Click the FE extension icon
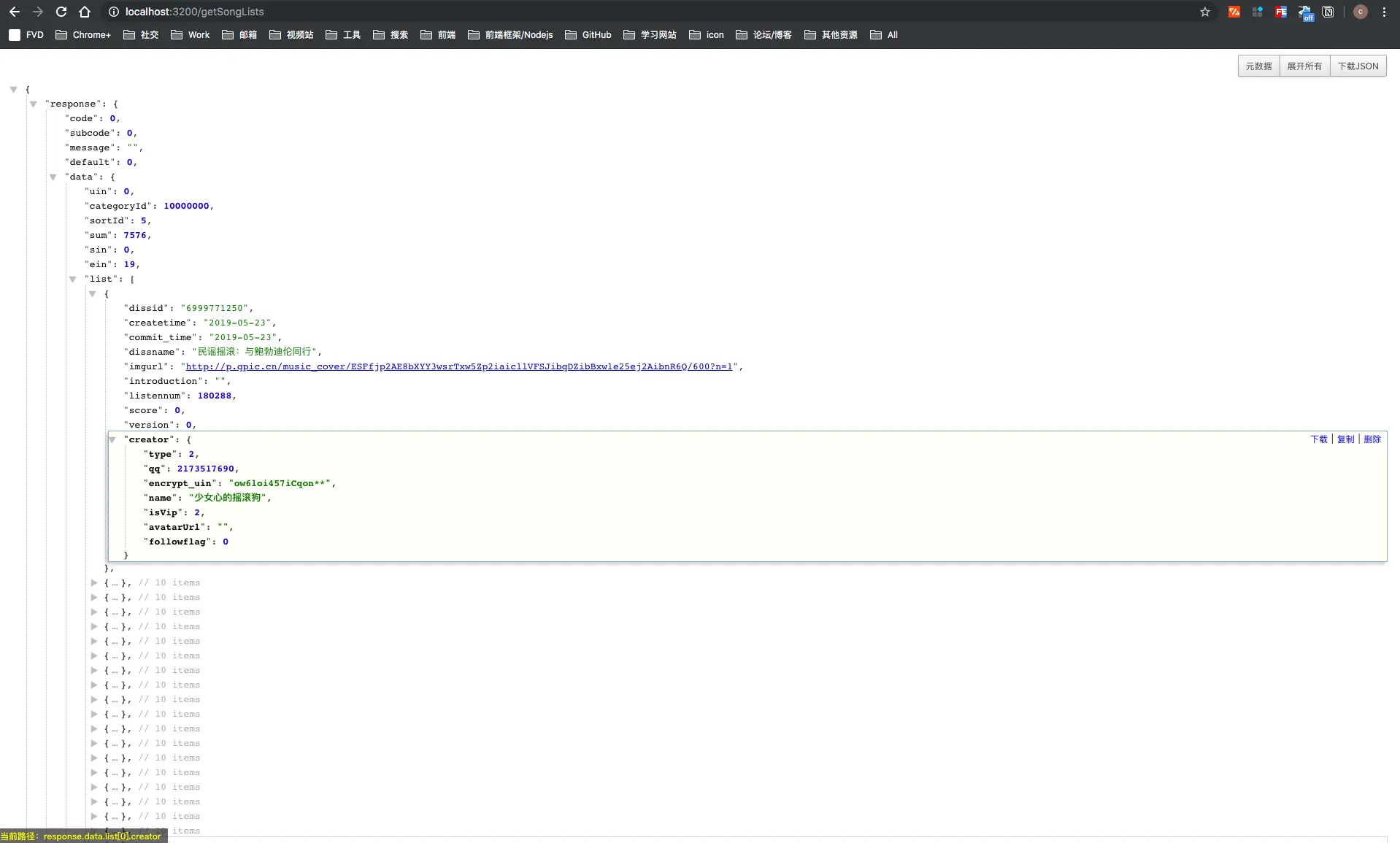 tap(1281, 12)
